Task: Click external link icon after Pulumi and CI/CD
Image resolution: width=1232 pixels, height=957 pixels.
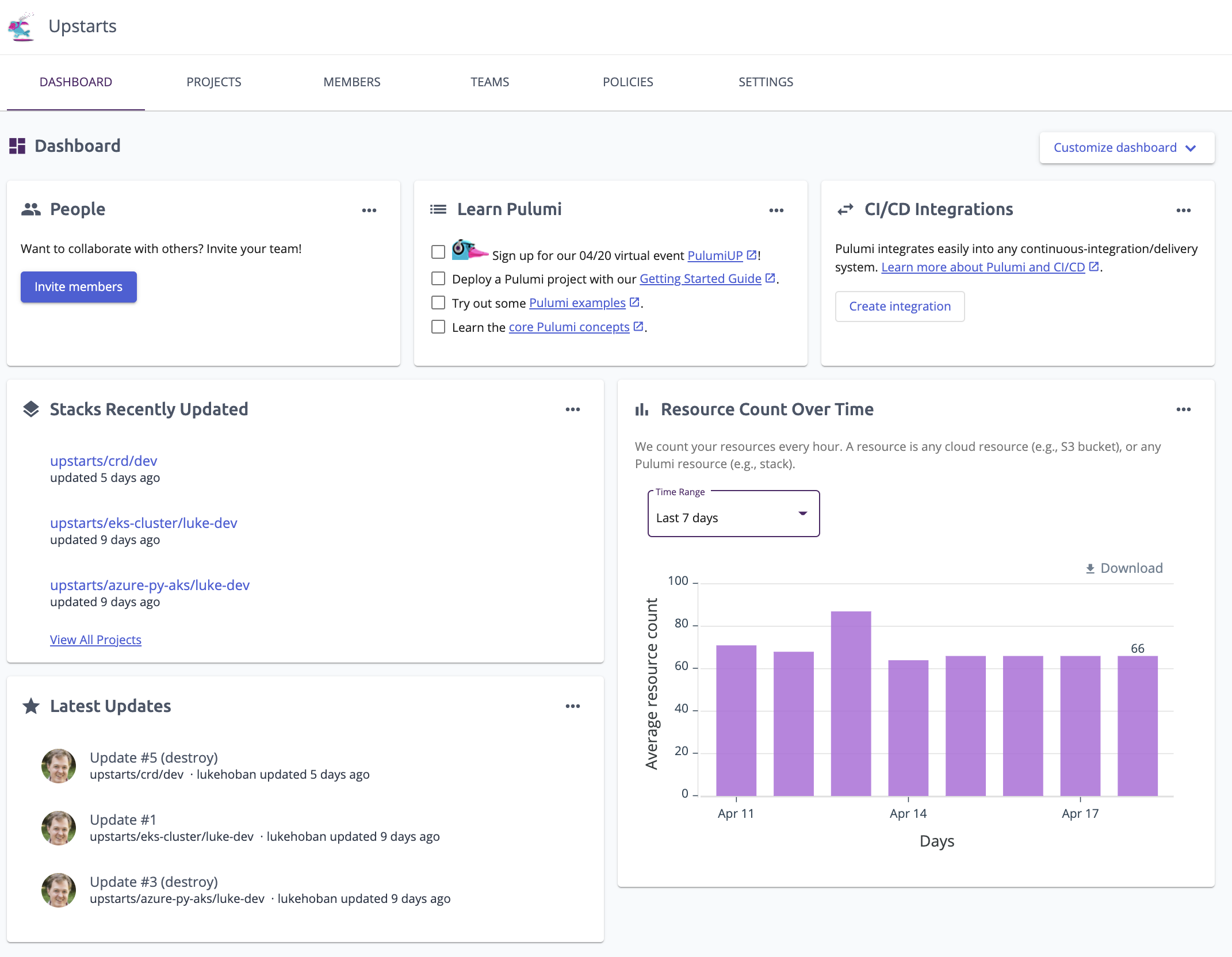Action: [x=1094, y=267]
